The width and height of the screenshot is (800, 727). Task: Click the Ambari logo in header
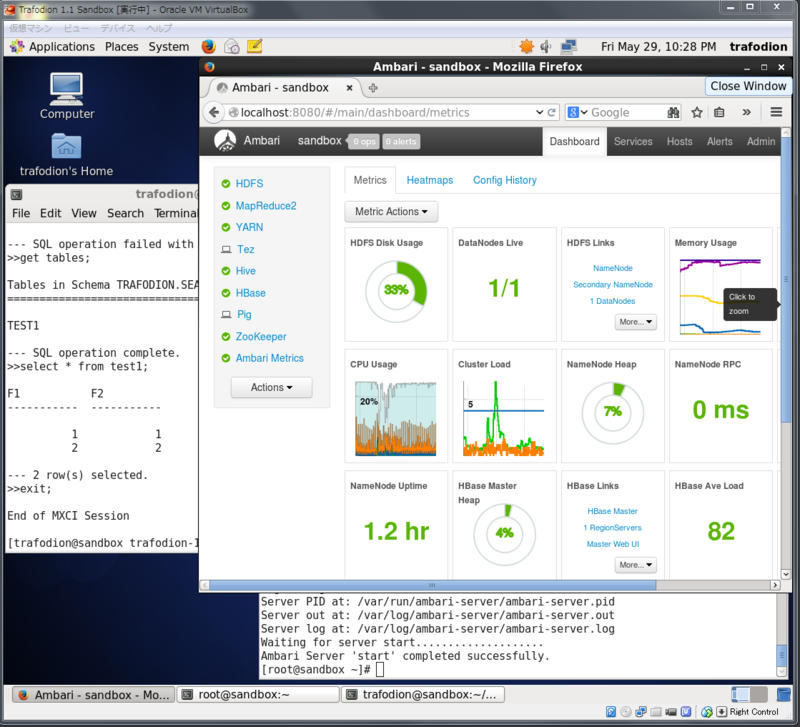pos(225,140)
